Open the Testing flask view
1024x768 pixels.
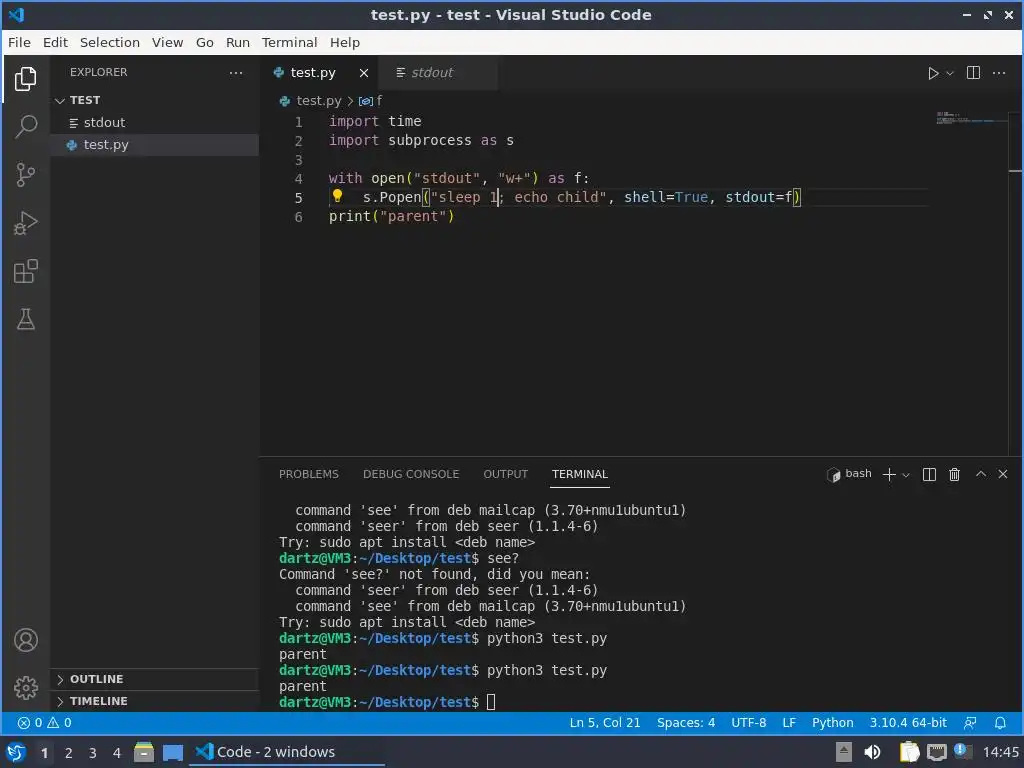pos(25,319)
